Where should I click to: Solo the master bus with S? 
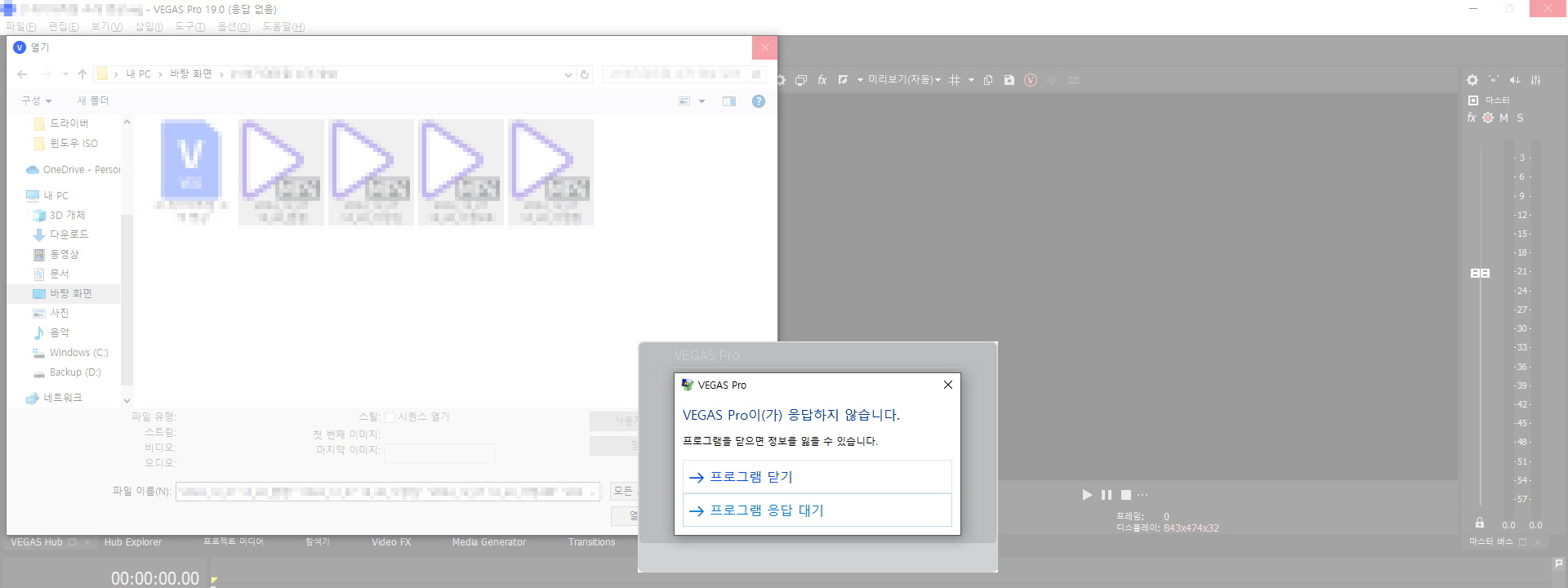(x=1520, y=118)
